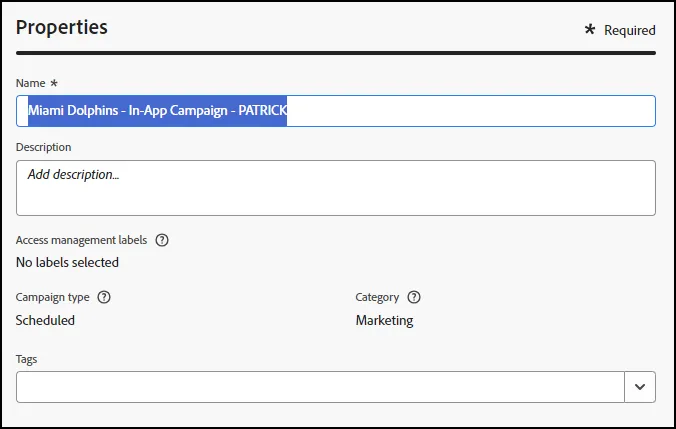The height and width of the screenshot is (429, 676).
Task: Click the 'Marketing' category value
Action: 385,320
